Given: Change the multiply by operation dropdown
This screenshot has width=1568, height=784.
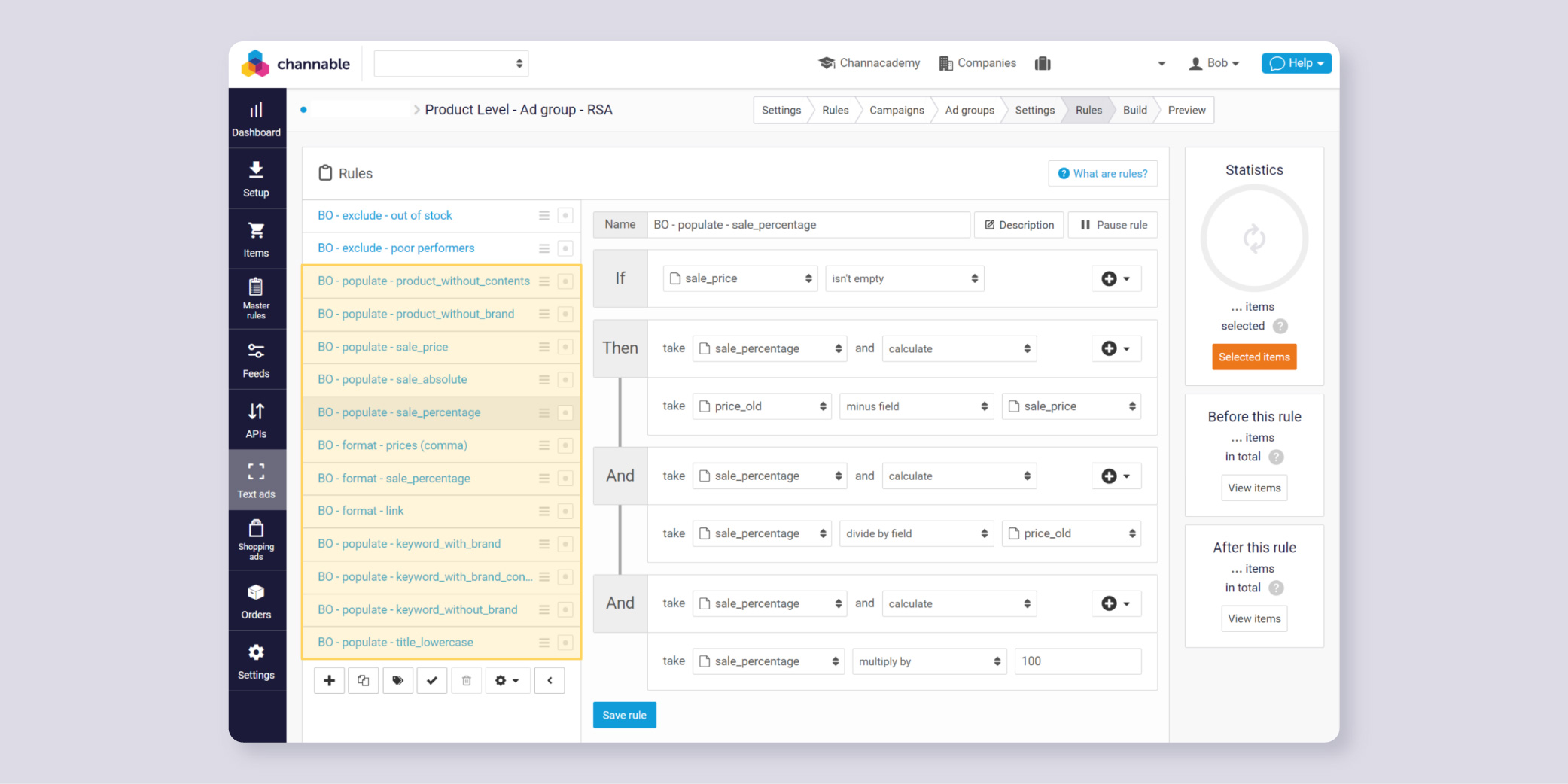Looking at the screenshot, I should tap(929, 661).
